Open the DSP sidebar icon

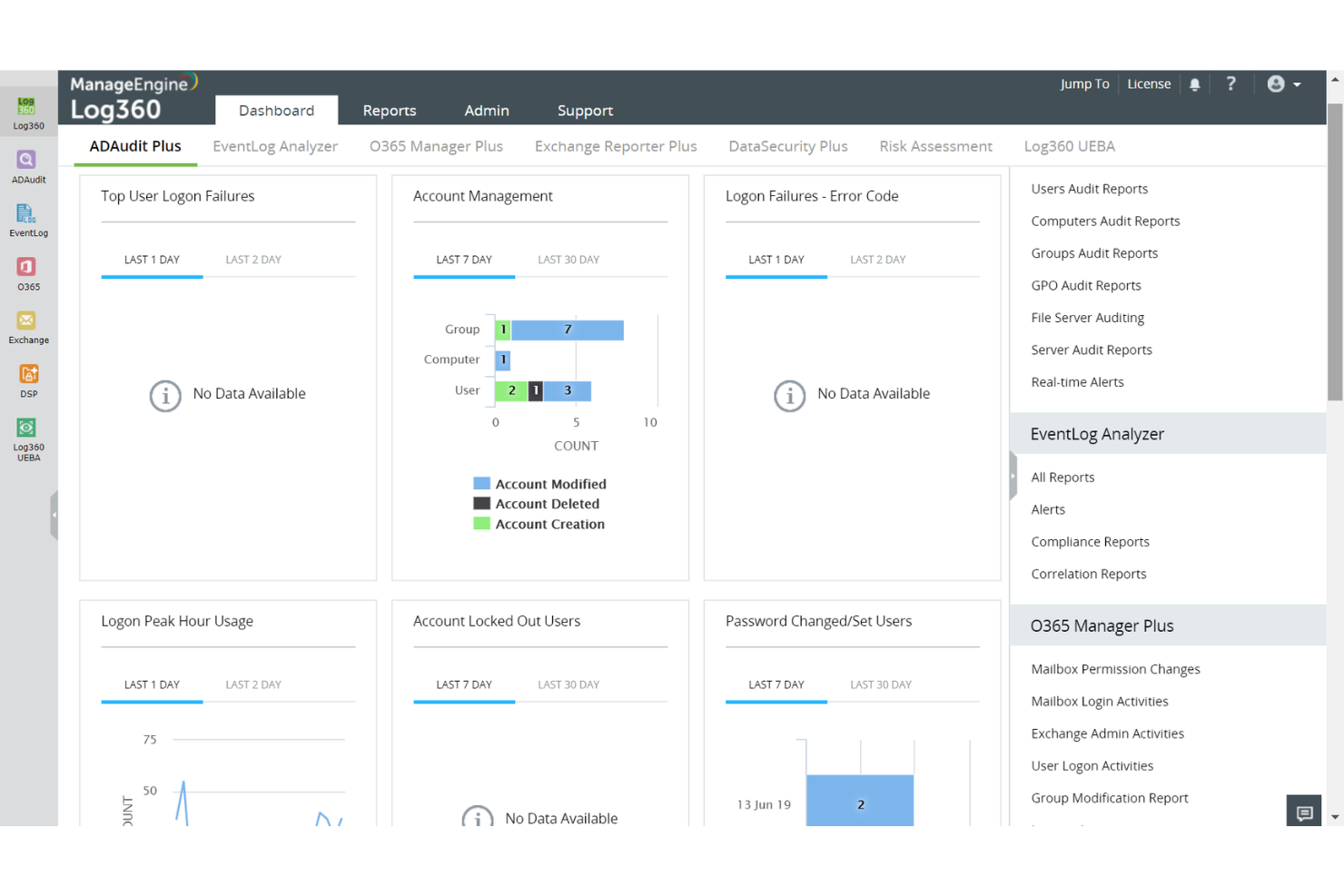coord(28,380)
